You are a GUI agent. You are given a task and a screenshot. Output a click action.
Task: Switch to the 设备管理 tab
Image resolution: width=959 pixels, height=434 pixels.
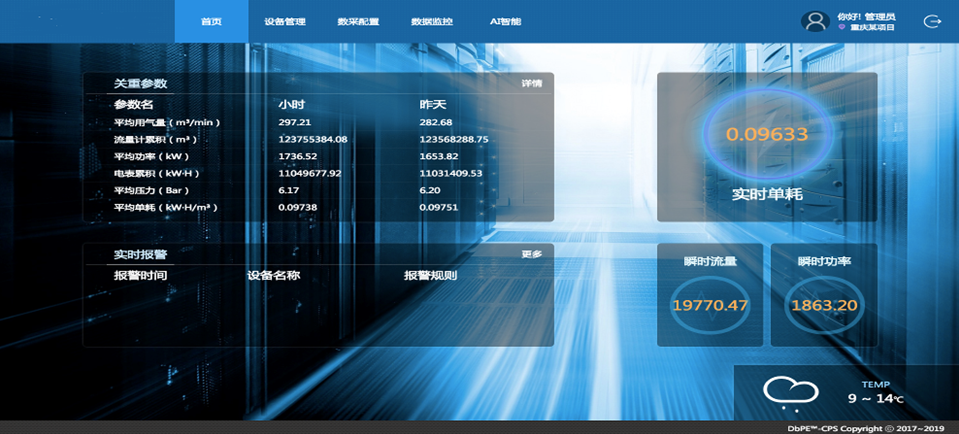[x=284, y=21]
